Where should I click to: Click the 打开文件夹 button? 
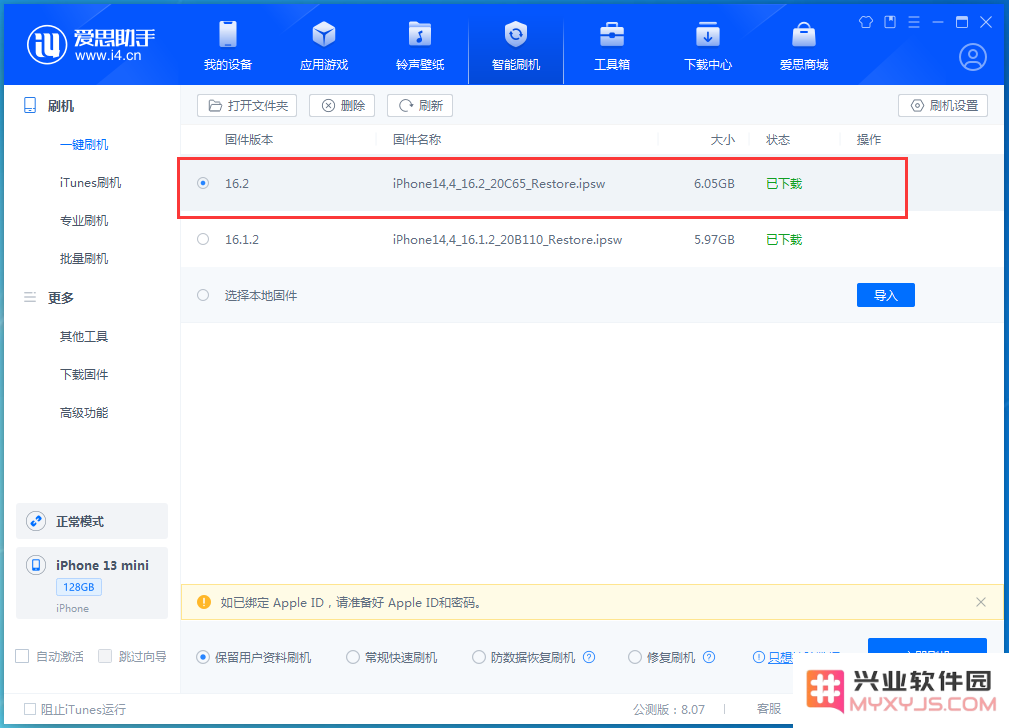click(247, 106)
